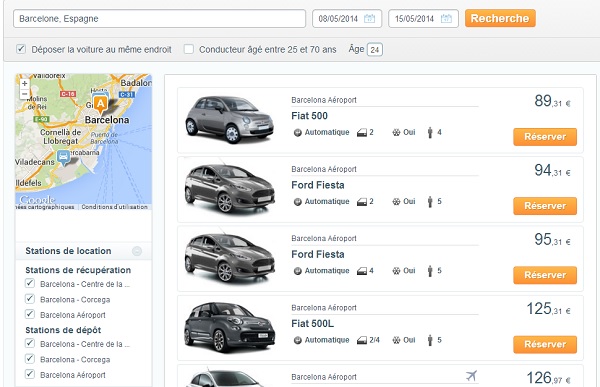The width and height of the screenshot is (600, 387).
Task: Click the Fiat 500L air conditioning icon
Action: (396, 340)
